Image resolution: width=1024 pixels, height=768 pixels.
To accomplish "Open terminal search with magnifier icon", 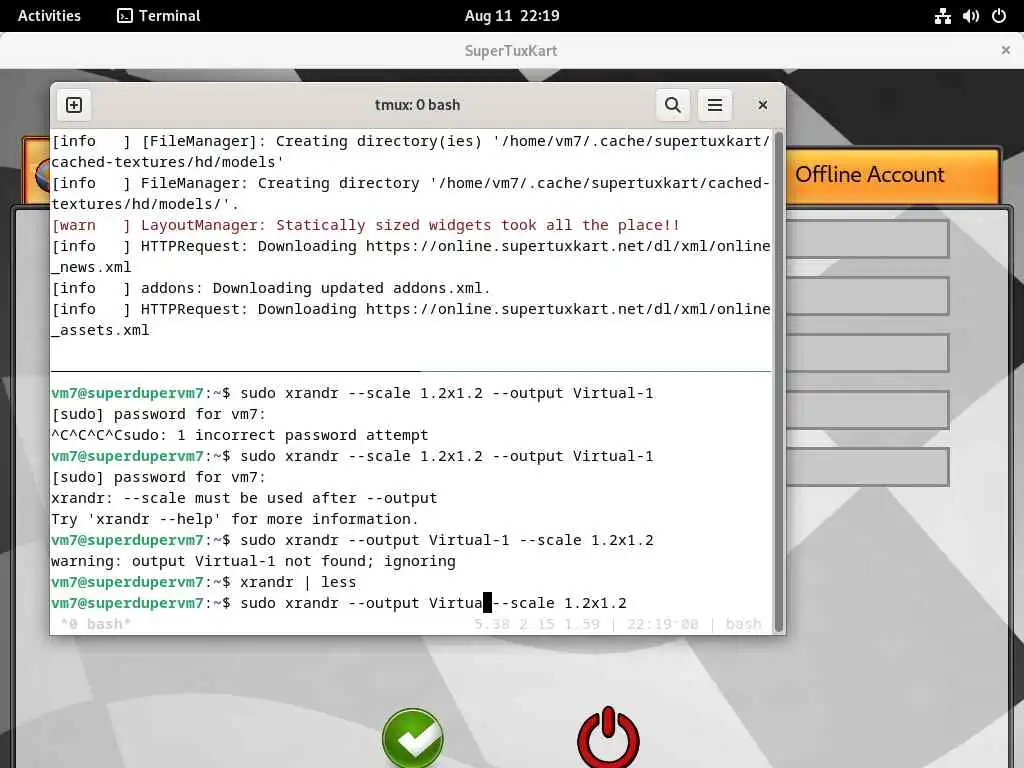I will click(x=673, y=105).
